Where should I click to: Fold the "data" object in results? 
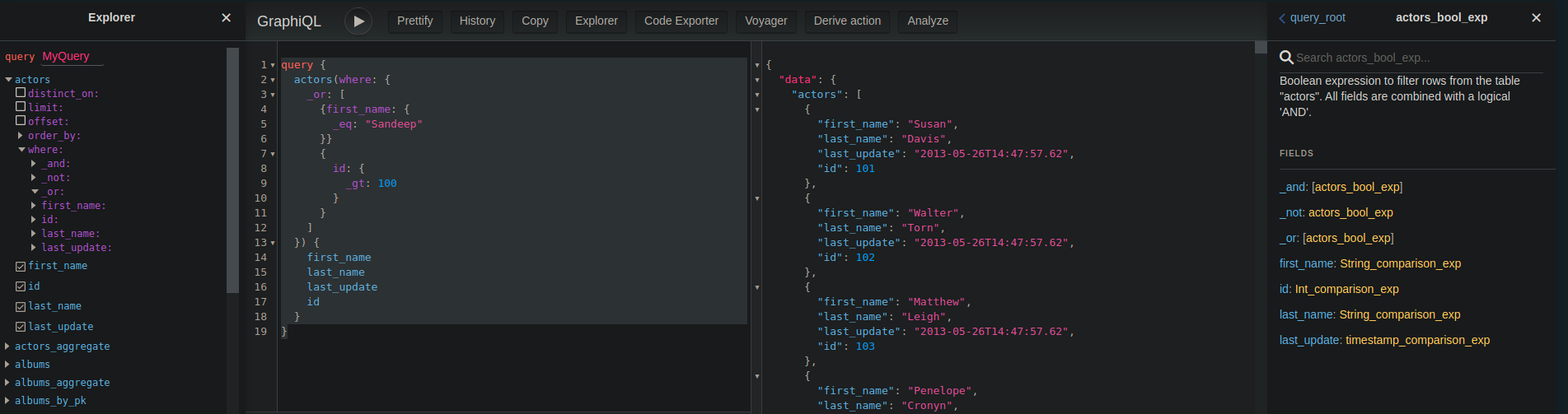point(757,80)
